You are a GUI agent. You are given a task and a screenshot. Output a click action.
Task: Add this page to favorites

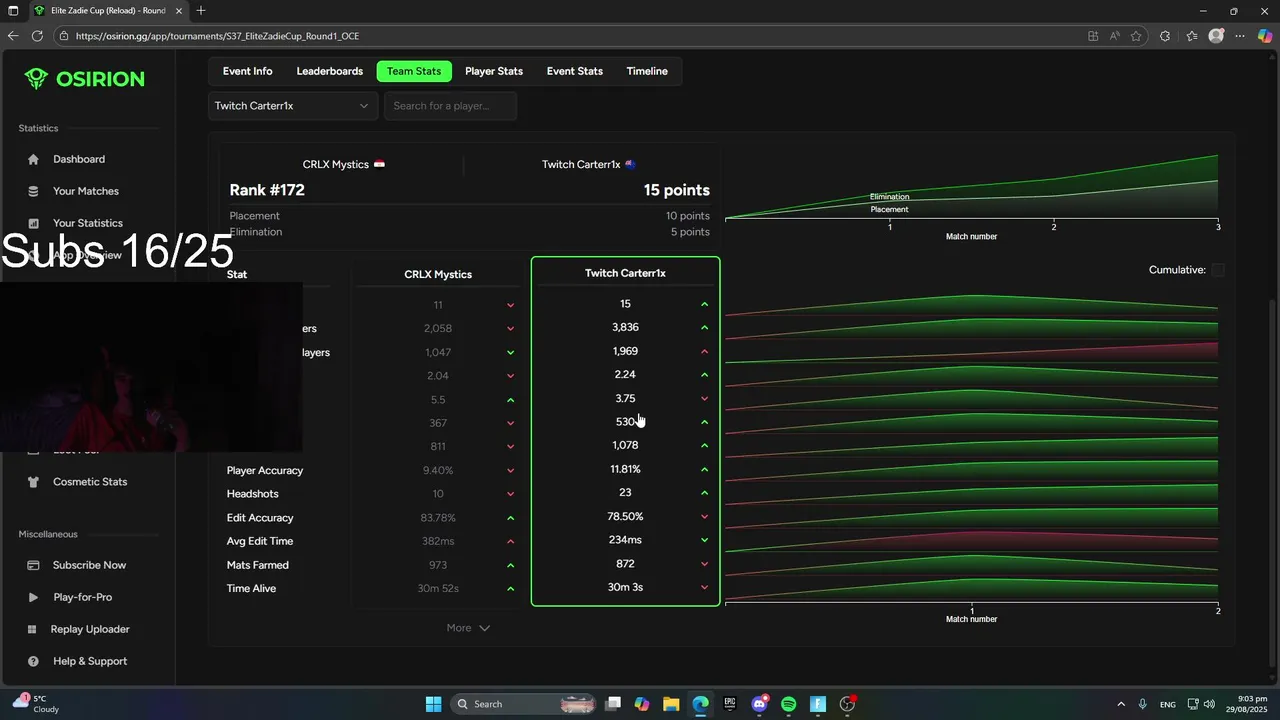click(1136, 36)
